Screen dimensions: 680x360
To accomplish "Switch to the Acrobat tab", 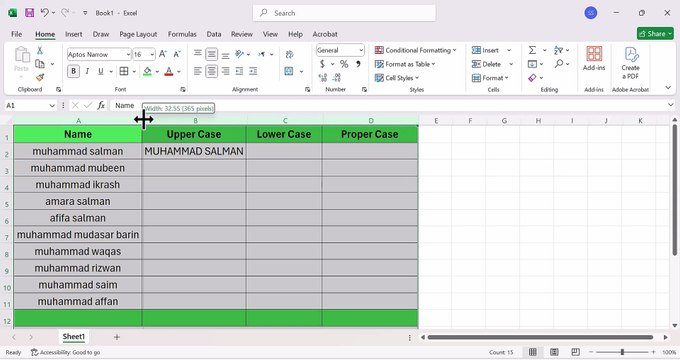I will coord(325,34).
